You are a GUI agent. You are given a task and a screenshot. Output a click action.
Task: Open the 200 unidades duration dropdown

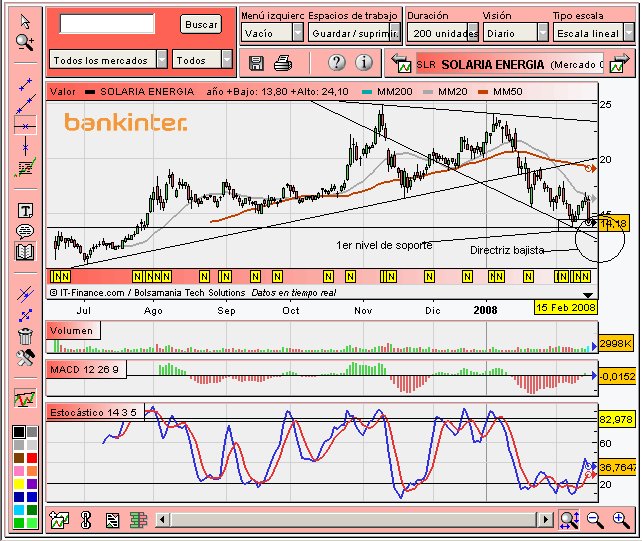(x=443, y=33)
